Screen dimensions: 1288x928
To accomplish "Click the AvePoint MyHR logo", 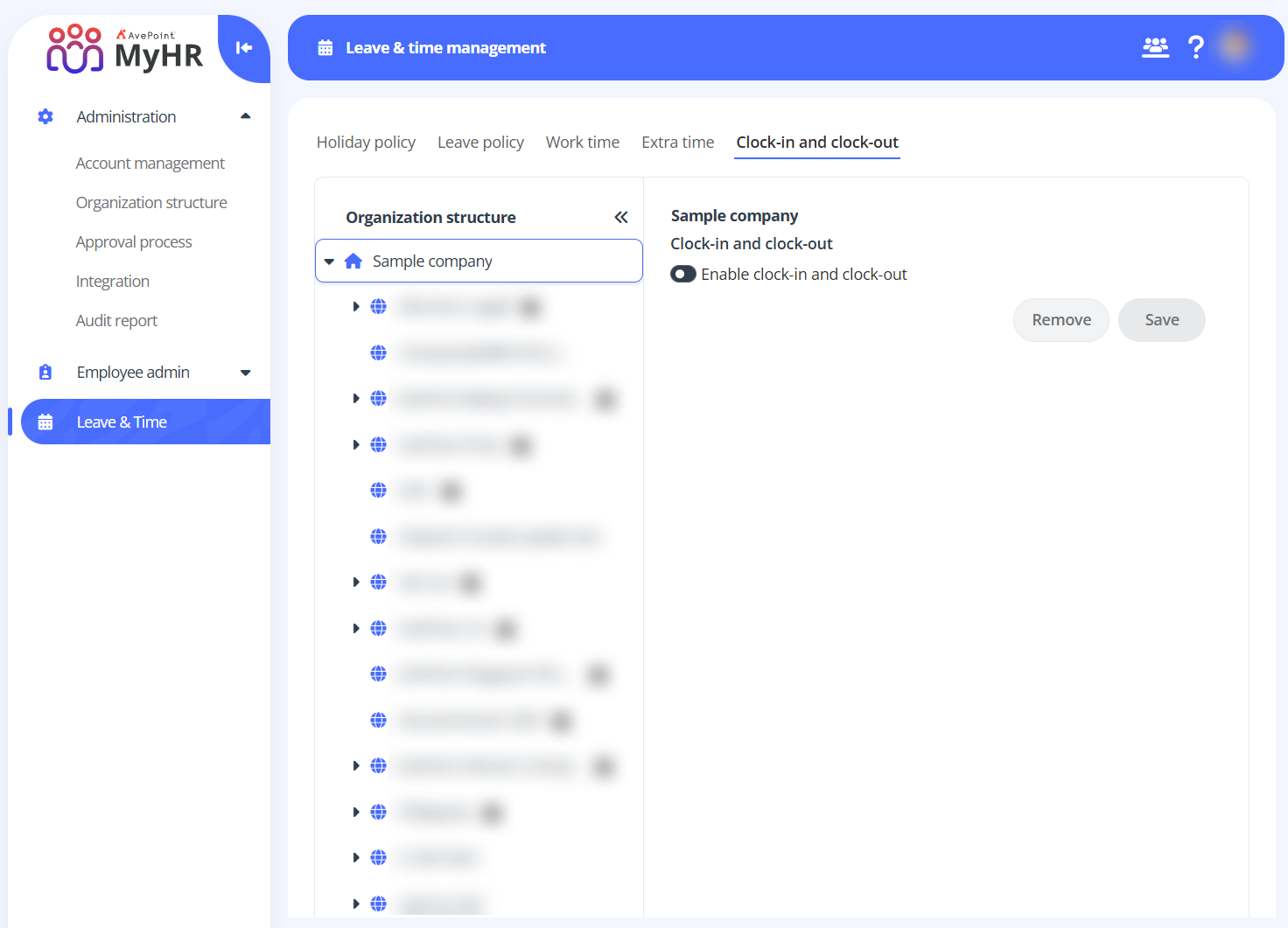I will (124, 48).
